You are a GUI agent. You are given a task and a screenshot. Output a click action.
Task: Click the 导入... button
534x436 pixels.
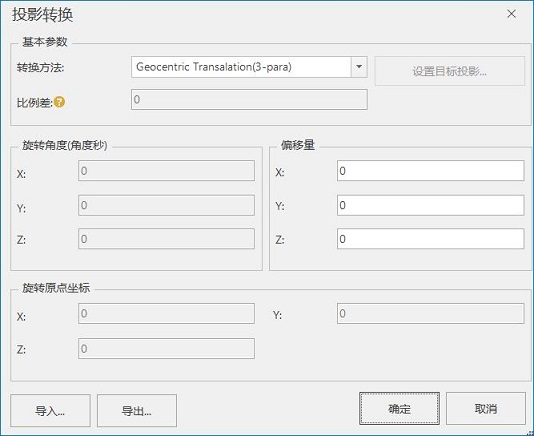point(50,410)
